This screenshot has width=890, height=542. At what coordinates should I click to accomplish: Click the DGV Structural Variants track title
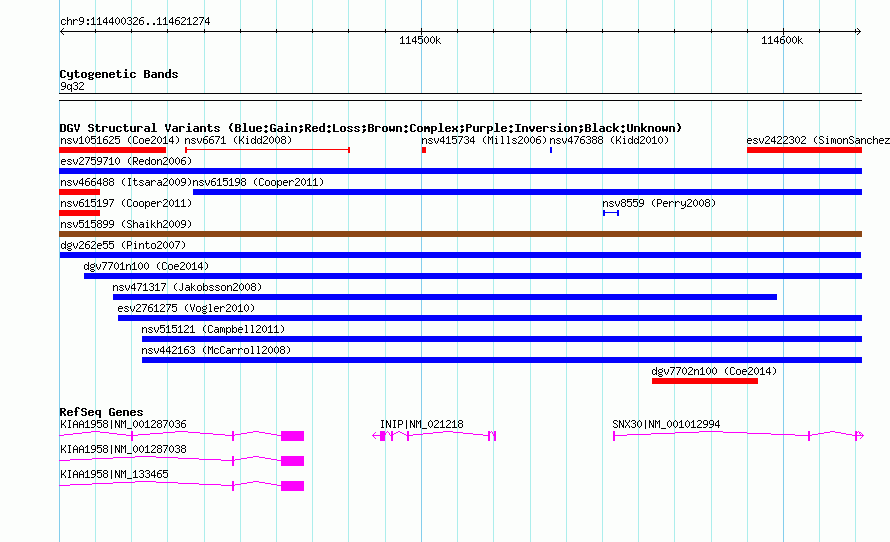click(x=371, y=128)
